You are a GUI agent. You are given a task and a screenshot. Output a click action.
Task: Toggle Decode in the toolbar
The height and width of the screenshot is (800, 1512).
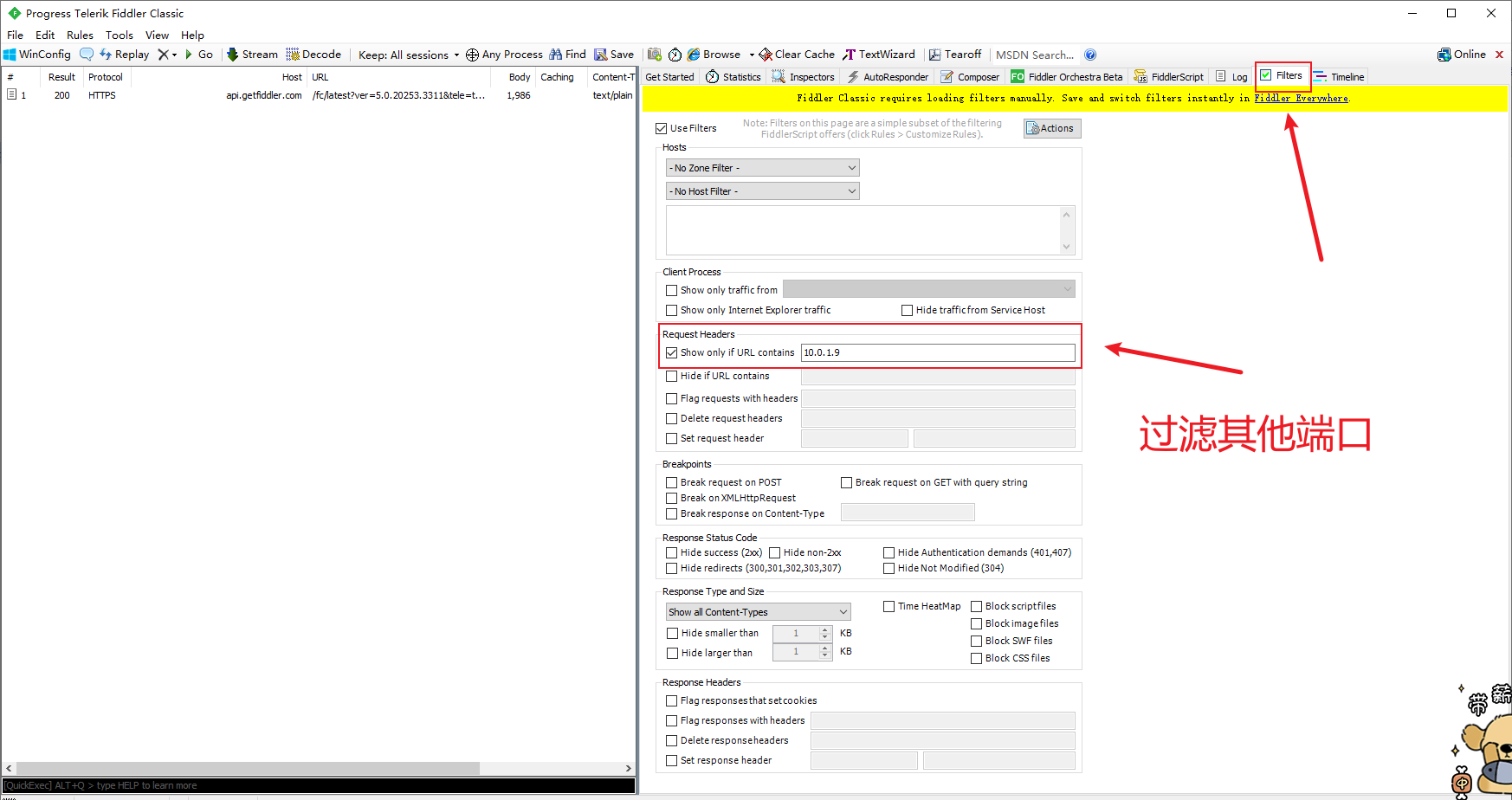pyautogui.click(x=313, y=55)
